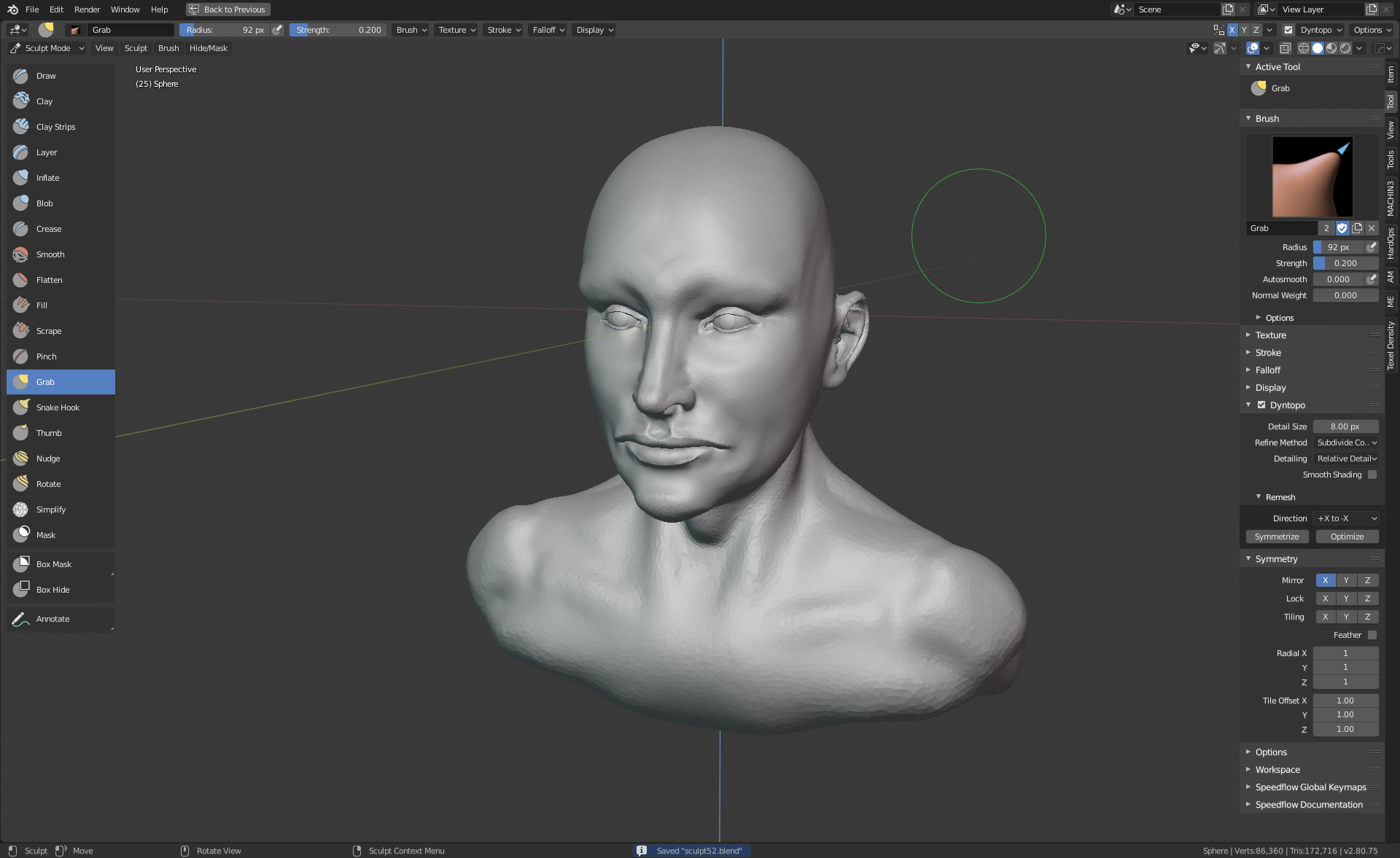Screen dimensions: 1400x858
Task: Click the Symmetrize button
Action: click(x=1276, y=537)
